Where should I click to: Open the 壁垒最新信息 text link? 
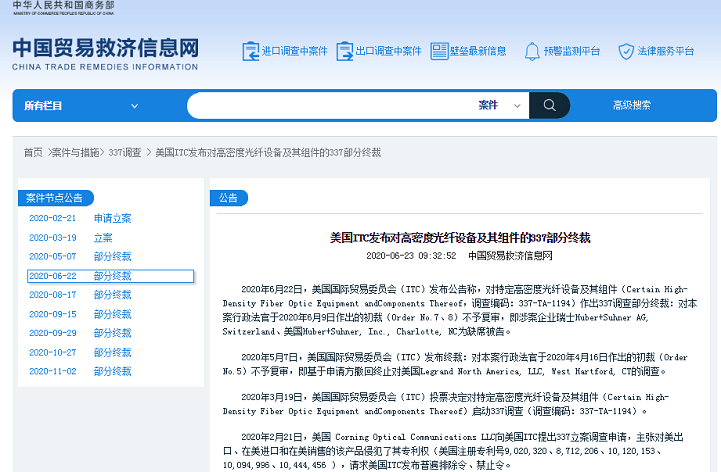[478, 51]
